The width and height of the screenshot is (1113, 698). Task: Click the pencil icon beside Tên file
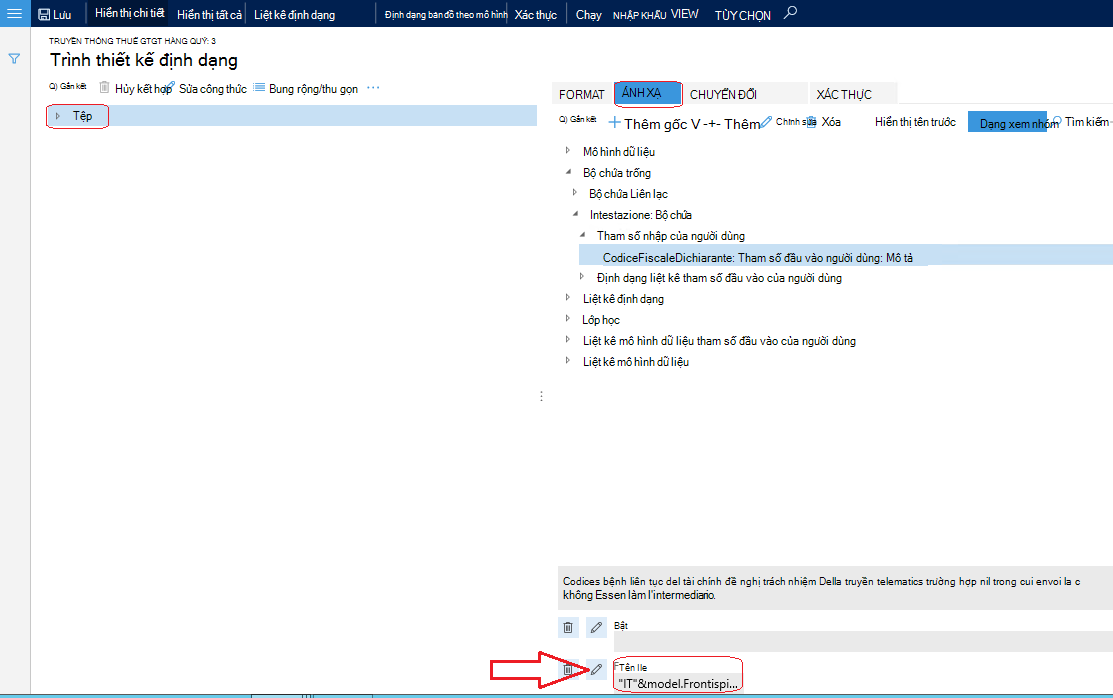point(596,669)
